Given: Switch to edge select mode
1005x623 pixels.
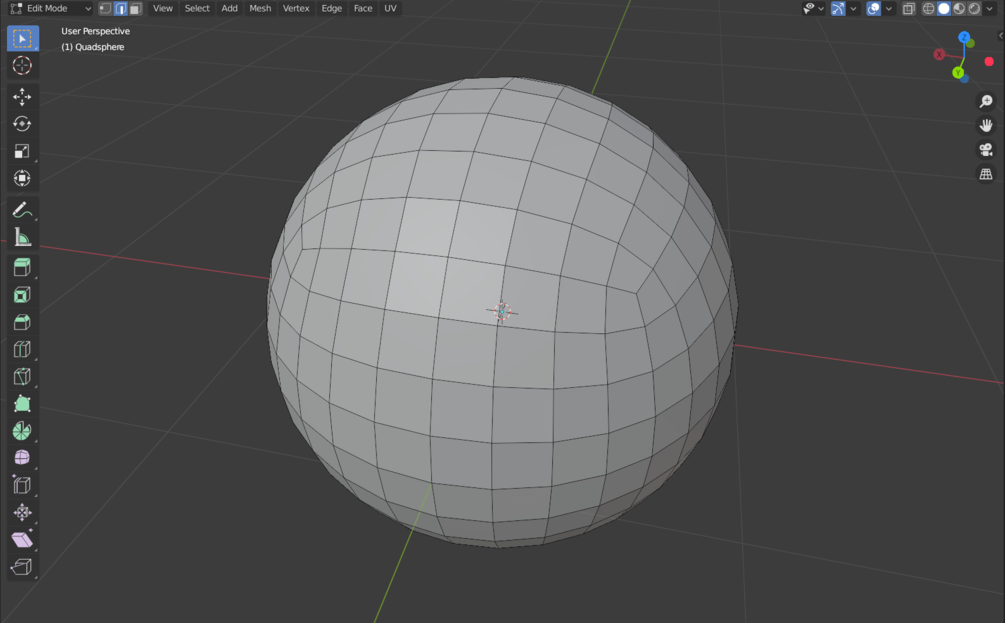Looking at the screenshot, I should 120,8.
